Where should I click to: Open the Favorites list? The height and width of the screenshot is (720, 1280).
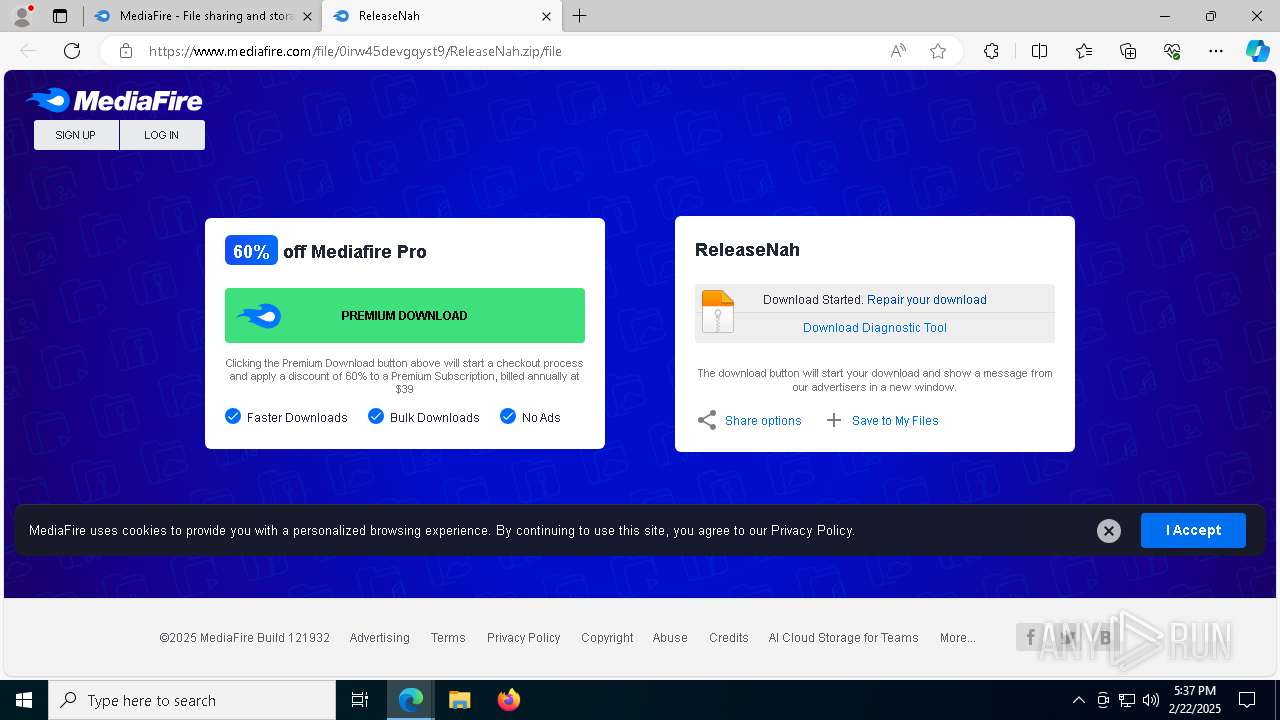click(1084, 51)
